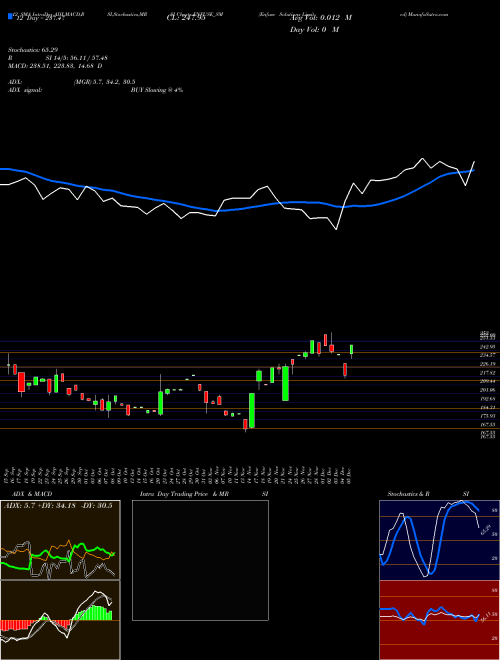500x660 pixels.
Task: Click the (MGR) 5.7, 34.2, 30.5 values
Action: click(104, 82)
